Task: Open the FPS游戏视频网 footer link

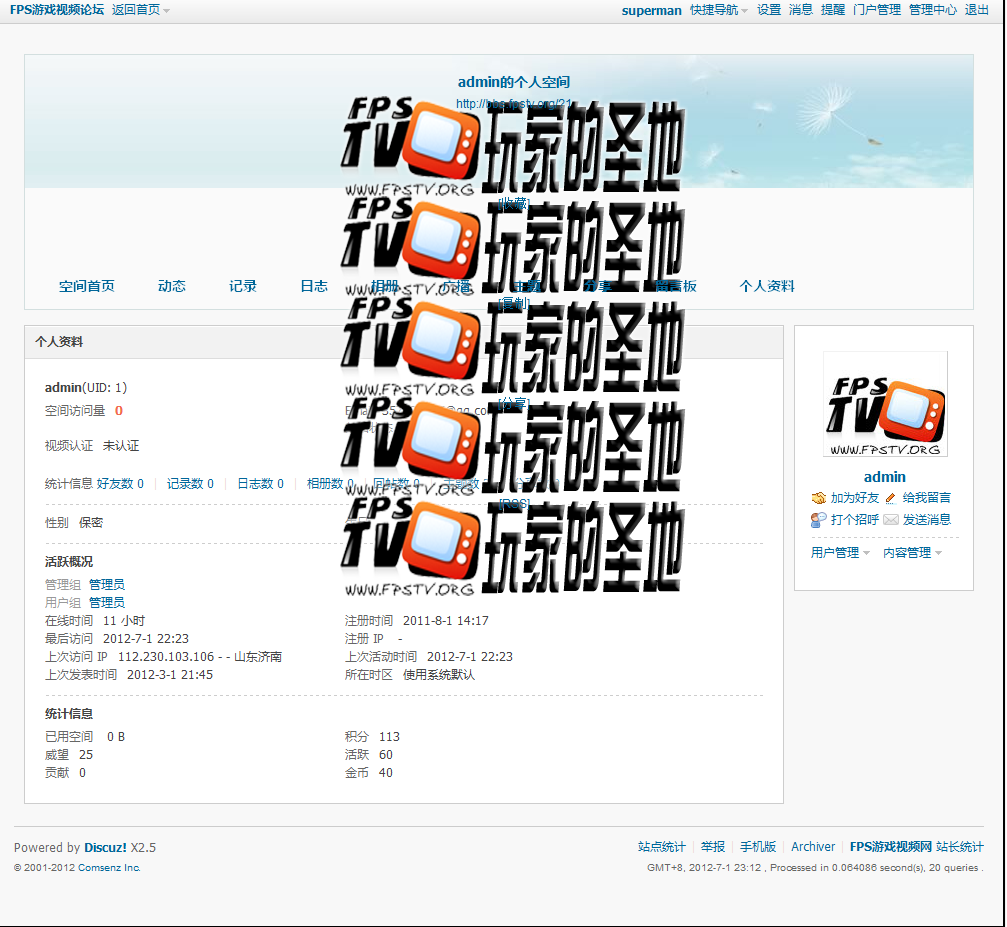Action: (891, 847)
